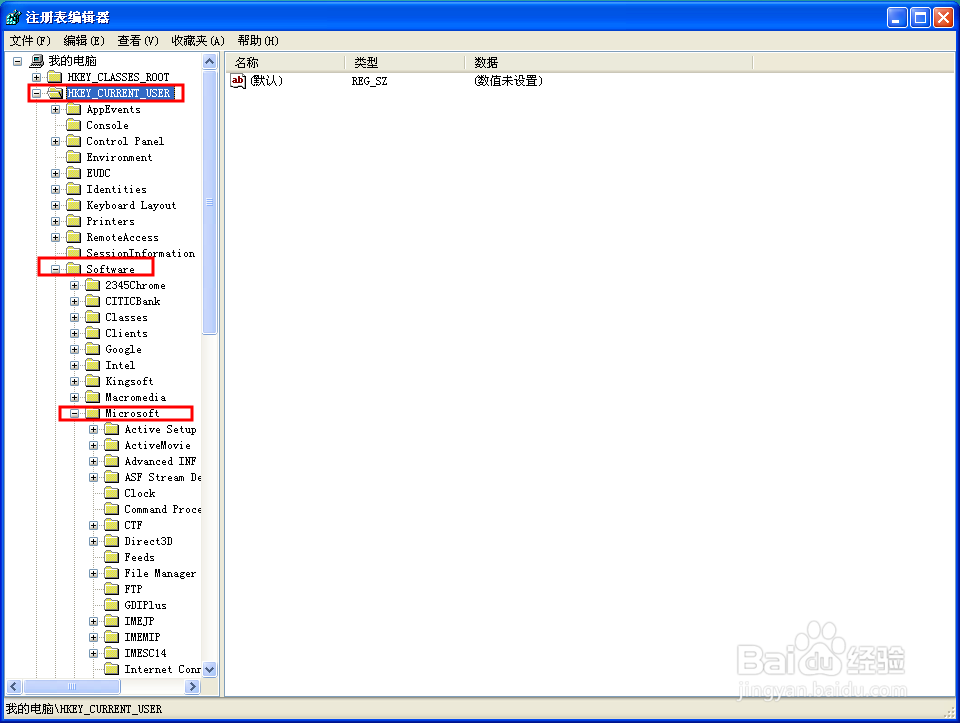Click the GDIPlus folder icon
This screenshot has height=723, width=960.
pyautogui.click(x=112, y=605)
